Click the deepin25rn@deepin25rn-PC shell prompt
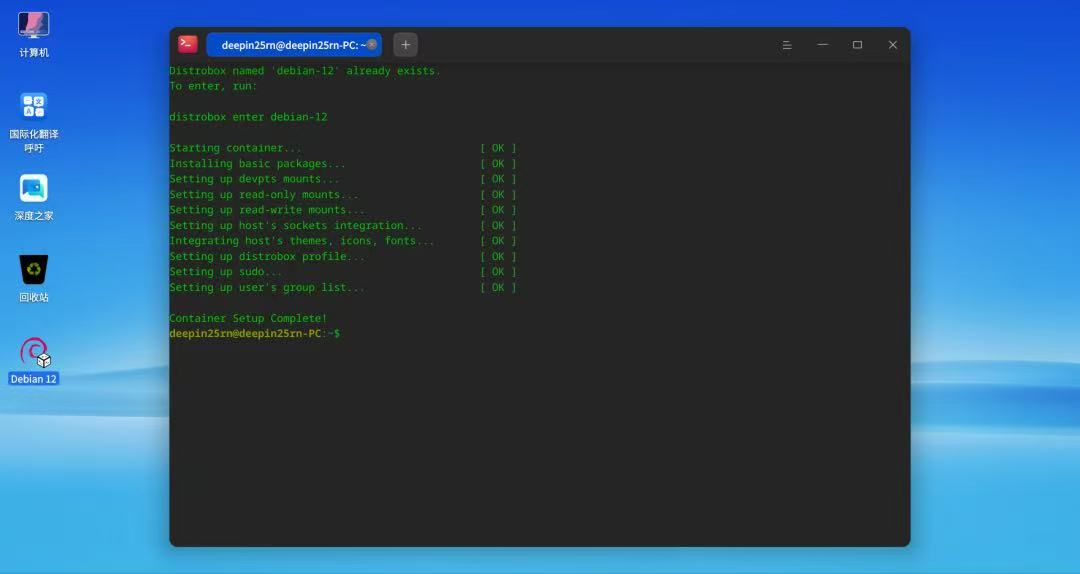Image resolution: width=1080 pixels, height=574 pixels. [x=255, y=334]
